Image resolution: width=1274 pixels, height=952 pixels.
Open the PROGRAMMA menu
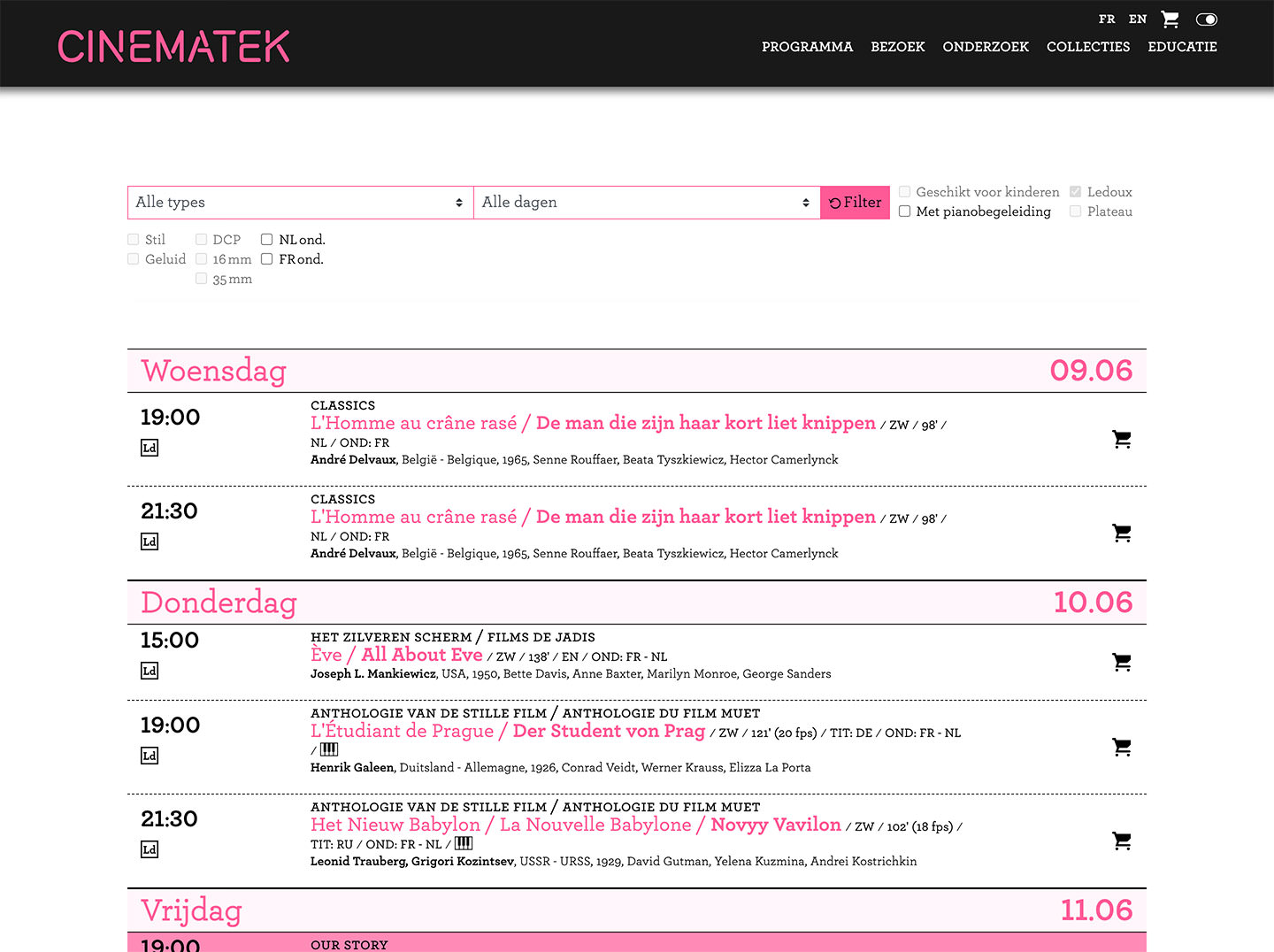click(807, 47)
